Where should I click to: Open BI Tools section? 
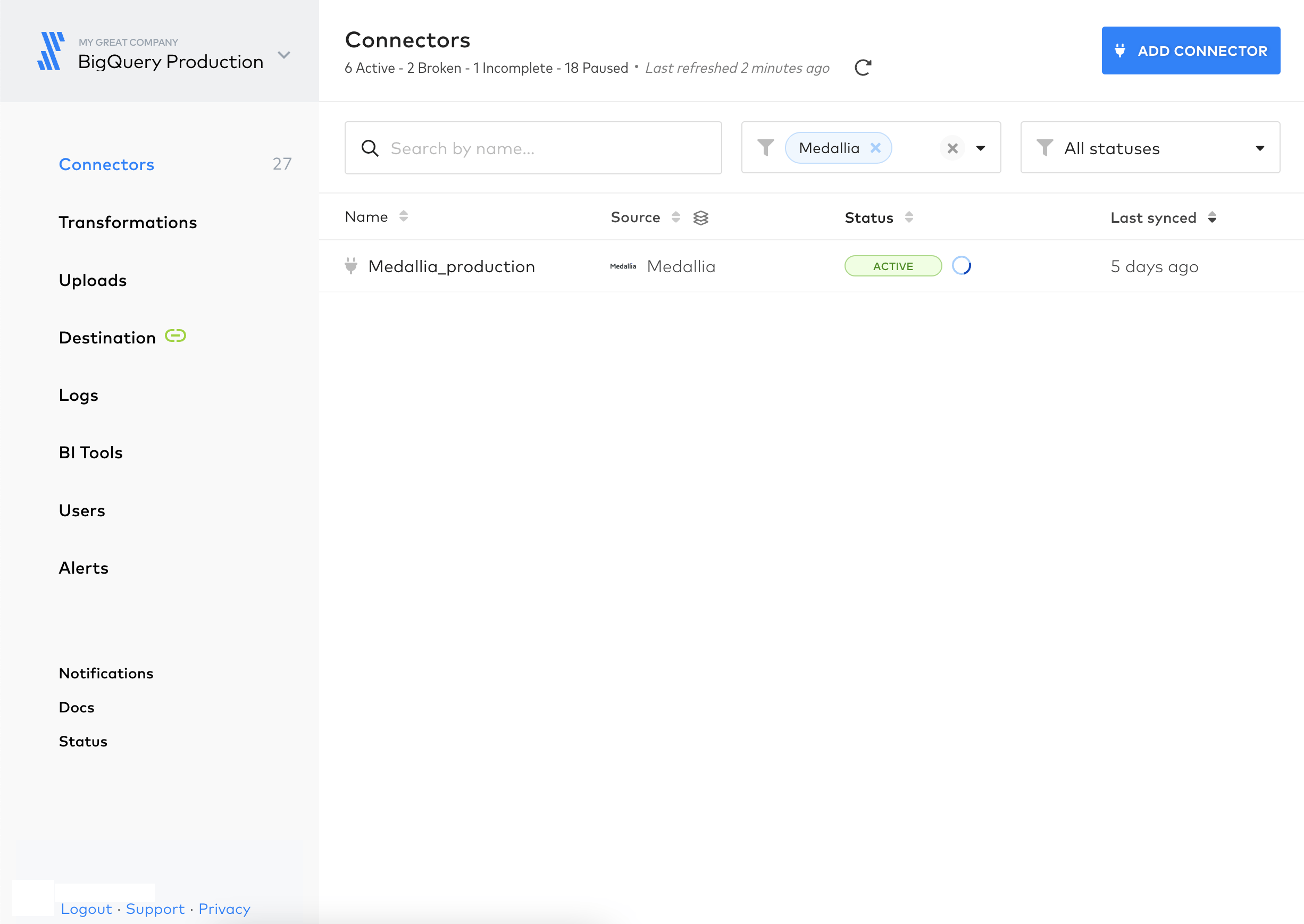coord(90,452)
